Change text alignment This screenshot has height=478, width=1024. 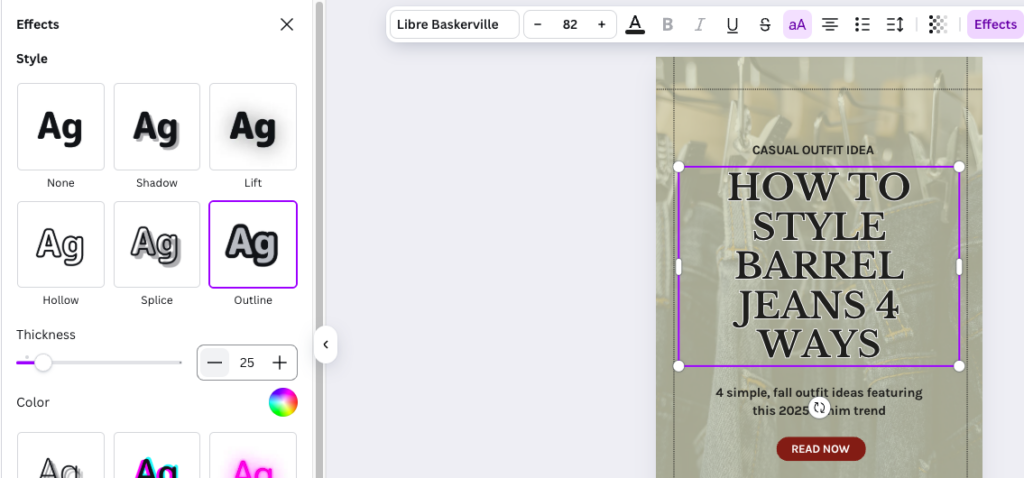[830, 24]
